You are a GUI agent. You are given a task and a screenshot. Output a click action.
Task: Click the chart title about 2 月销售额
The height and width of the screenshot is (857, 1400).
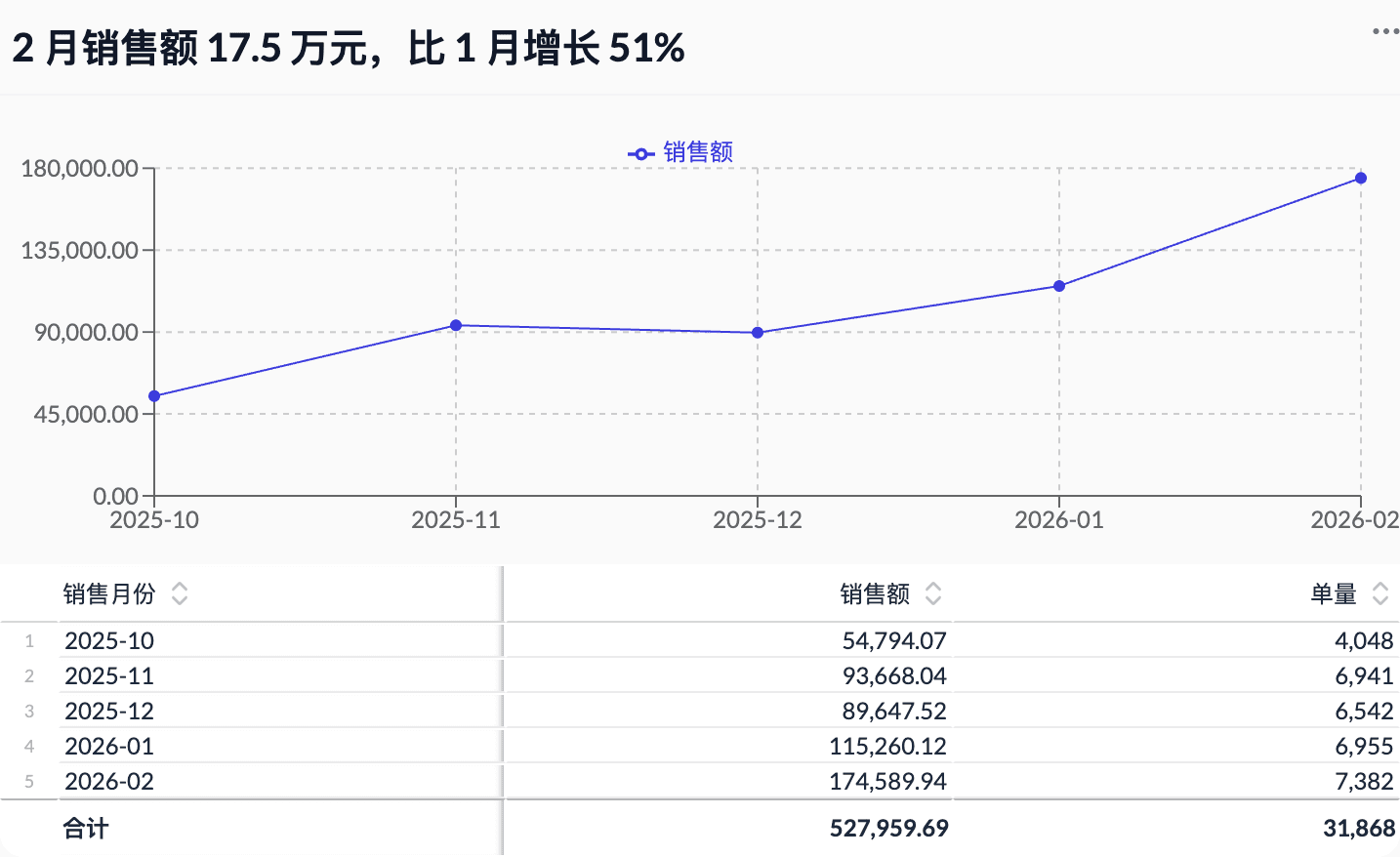(x=349, y=47)
